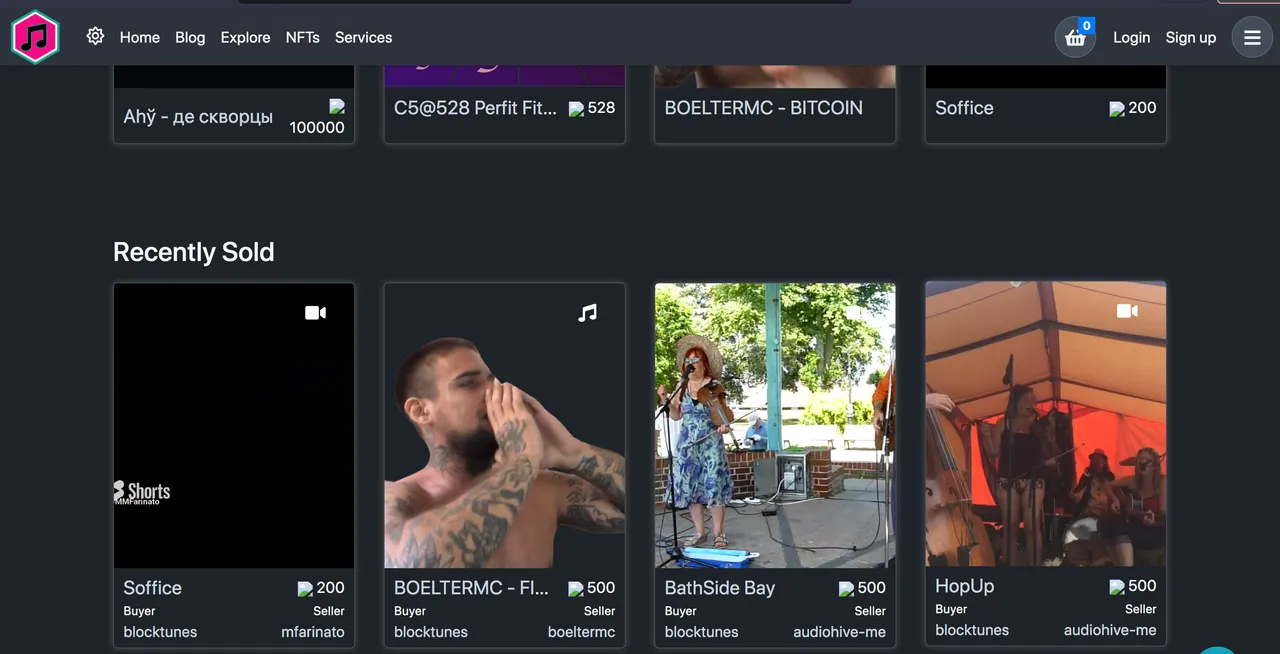This screenshot has width=1280, height=654.
Task: Open the top-row Soffice title
Action: point(964,108)
